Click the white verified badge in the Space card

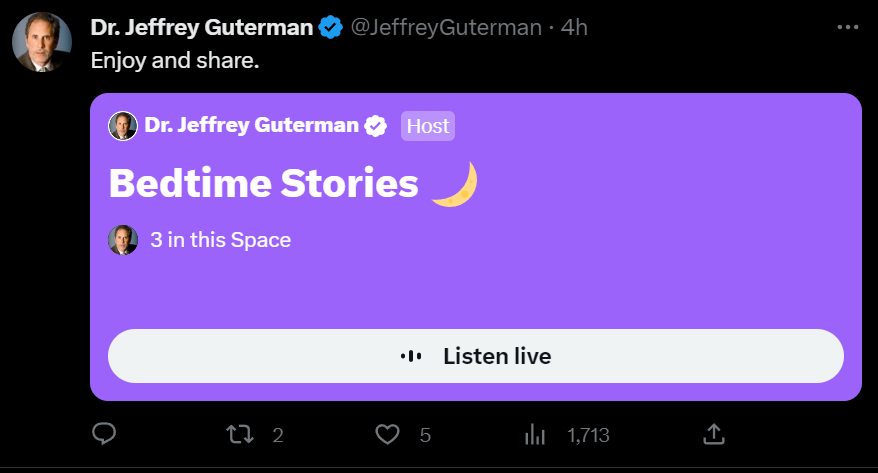coord(376,125)
